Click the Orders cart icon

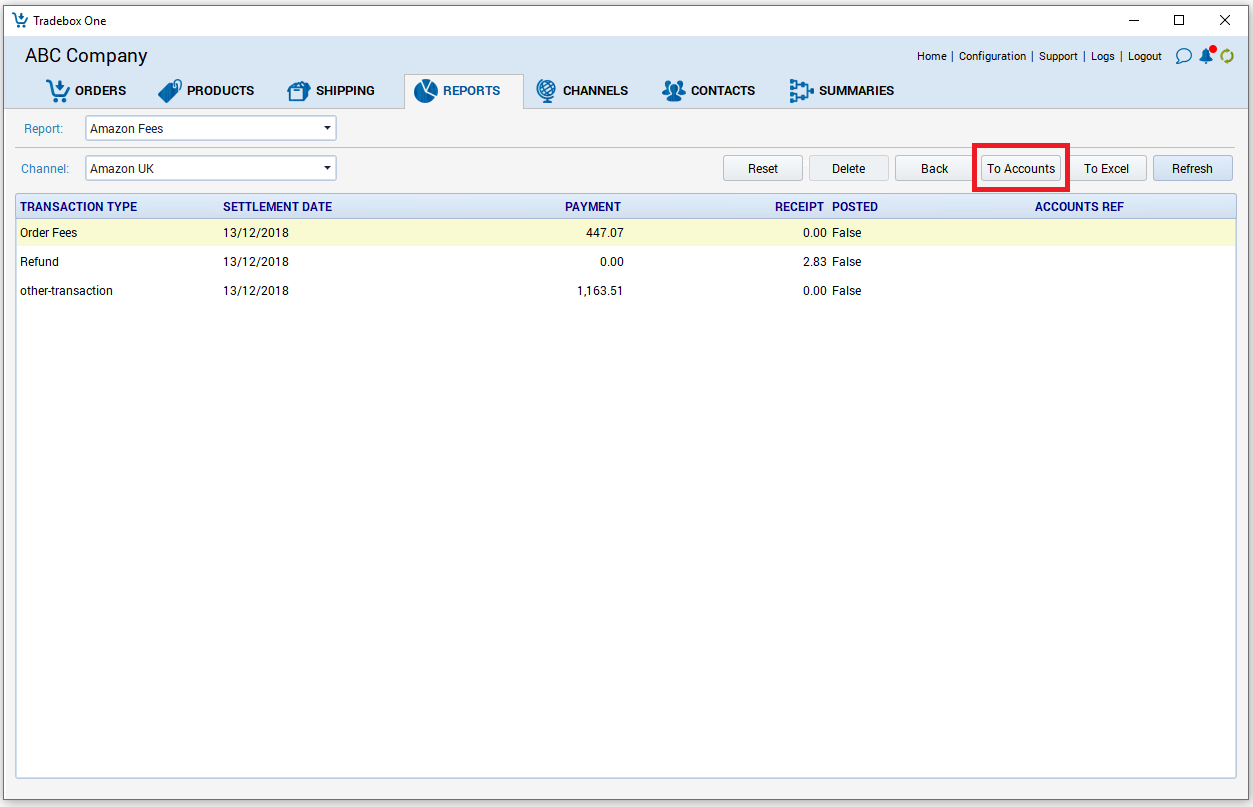[x=58, y=91]
